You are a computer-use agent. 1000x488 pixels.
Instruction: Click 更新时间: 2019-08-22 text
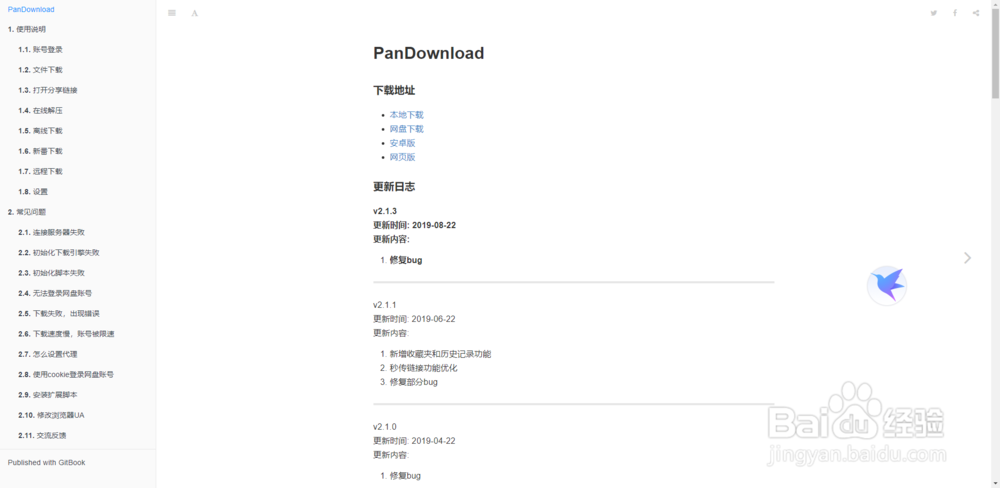tap(415, 225)
